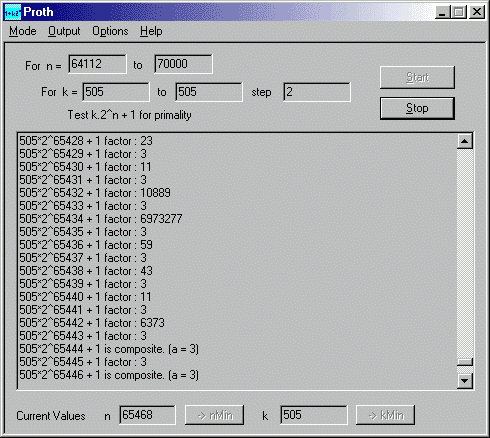The width and height of the screenshot is (490, 438).
Task: Click the -> kMin button
Action: pyautogui.click(x=385, y=415)
